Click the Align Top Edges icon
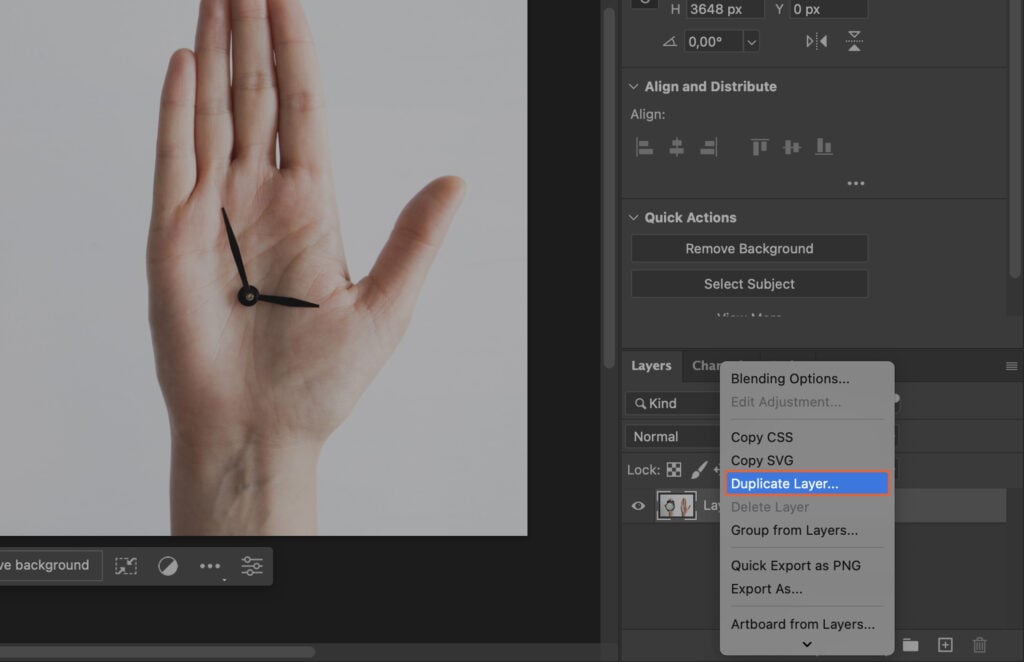Screen dimensions: 1024x662 759,146
